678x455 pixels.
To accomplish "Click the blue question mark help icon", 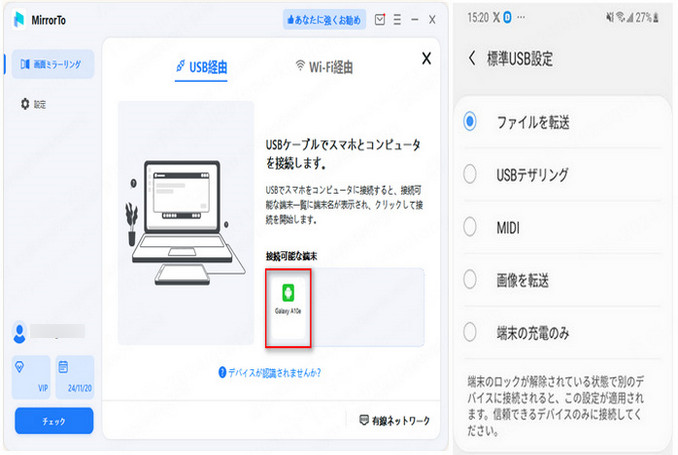I will (x=222, y=372).
